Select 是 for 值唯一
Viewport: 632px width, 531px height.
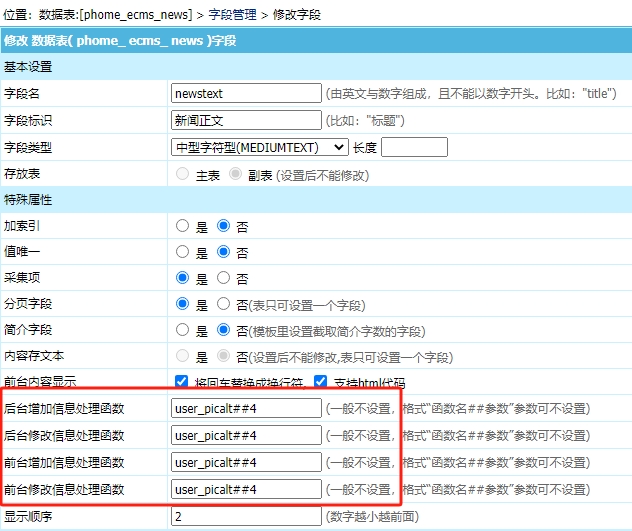point(183,252)
